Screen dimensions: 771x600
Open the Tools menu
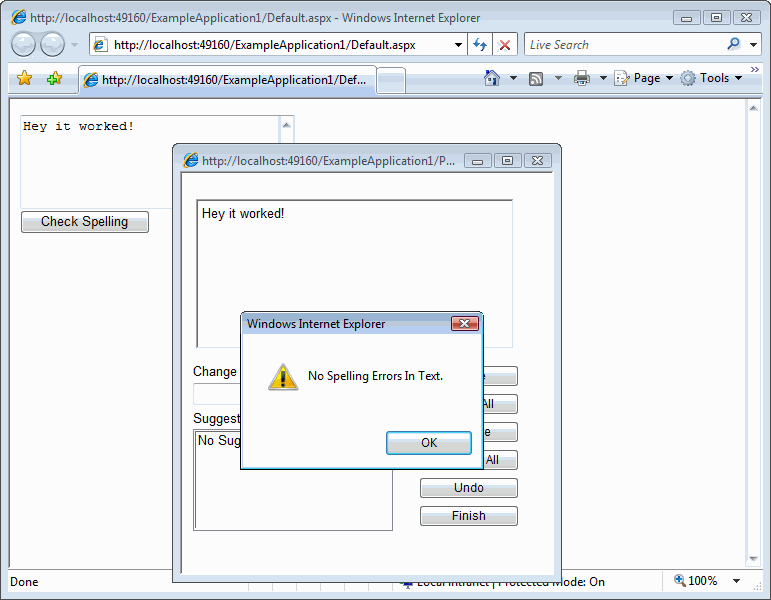pos(714,78)
